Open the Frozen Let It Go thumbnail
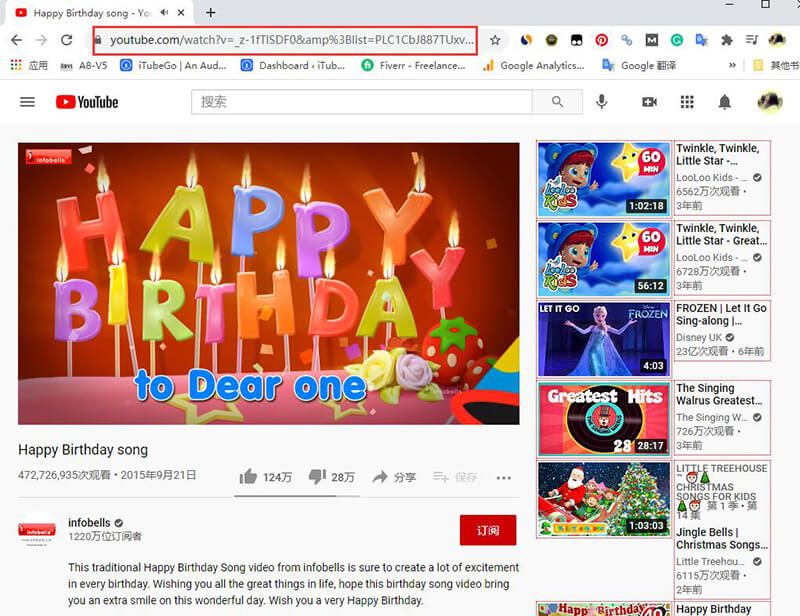Image resolution: width=800 pixels, height=616 pixels. coord(604,339)
